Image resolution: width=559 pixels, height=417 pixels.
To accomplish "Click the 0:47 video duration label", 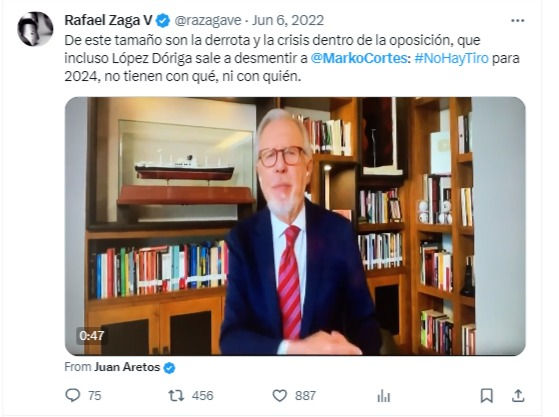I will pyautogui.click(x=92, y=335).
